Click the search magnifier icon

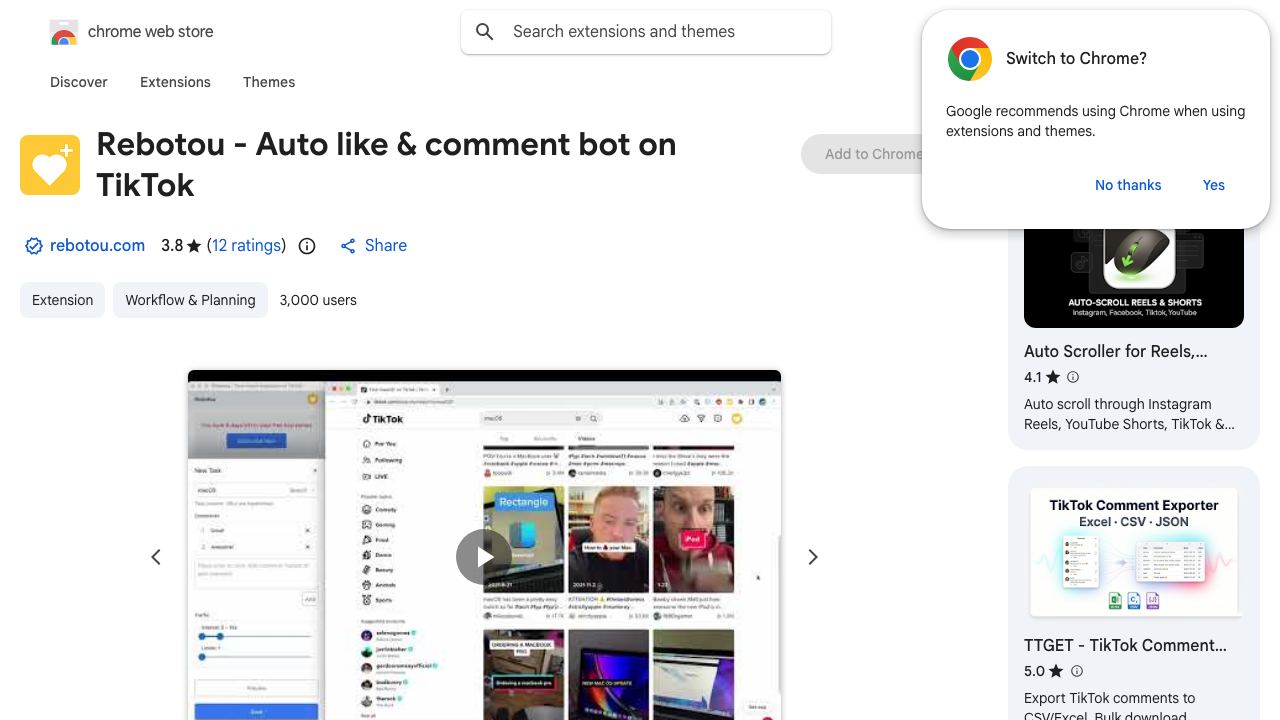pos(485,32)
